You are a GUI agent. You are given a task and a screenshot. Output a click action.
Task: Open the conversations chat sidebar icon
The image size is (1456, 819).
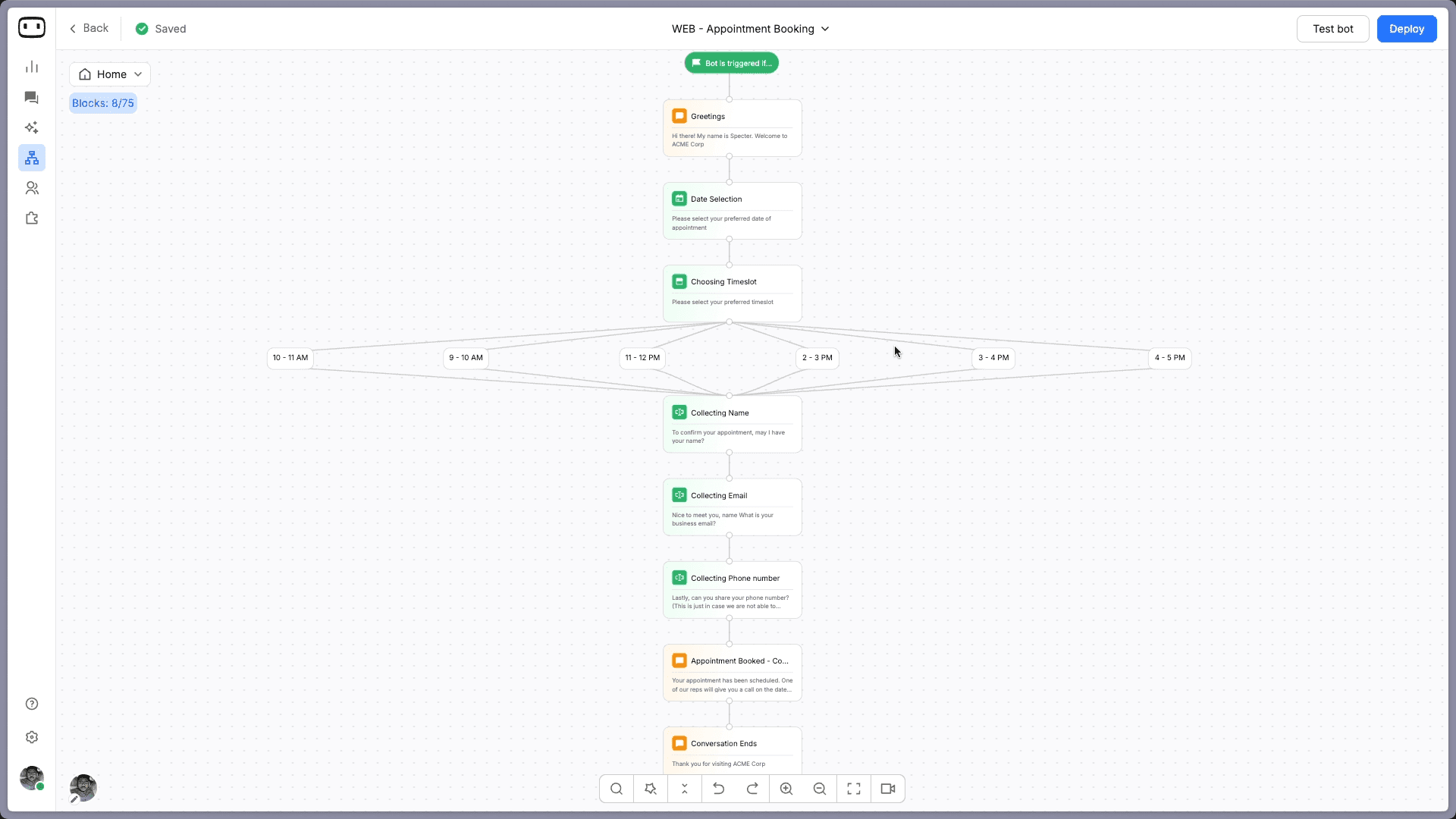32,98
